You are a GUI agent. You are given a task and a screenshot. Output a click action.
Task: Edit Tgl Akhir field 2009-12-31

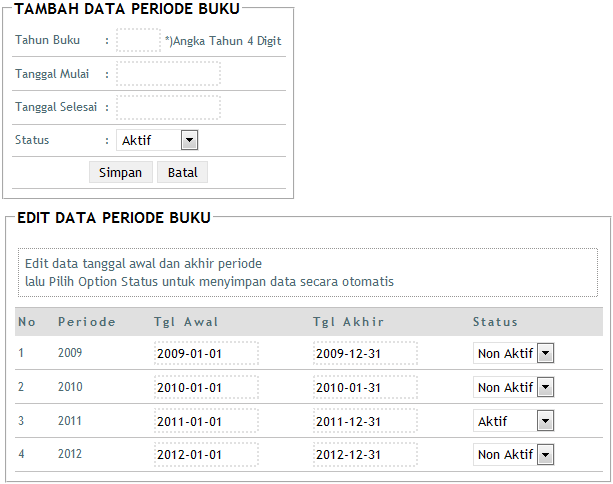tap(365, 353)
